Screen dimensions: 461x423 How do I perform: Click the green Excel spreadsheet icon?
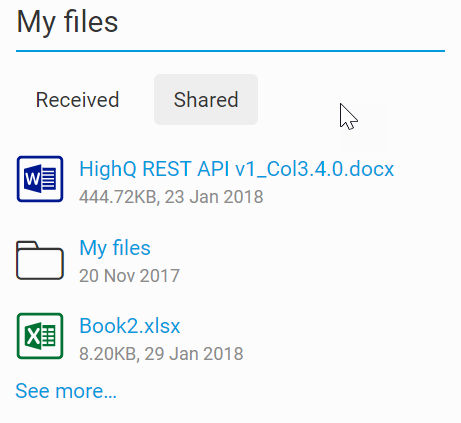(40, 336)
